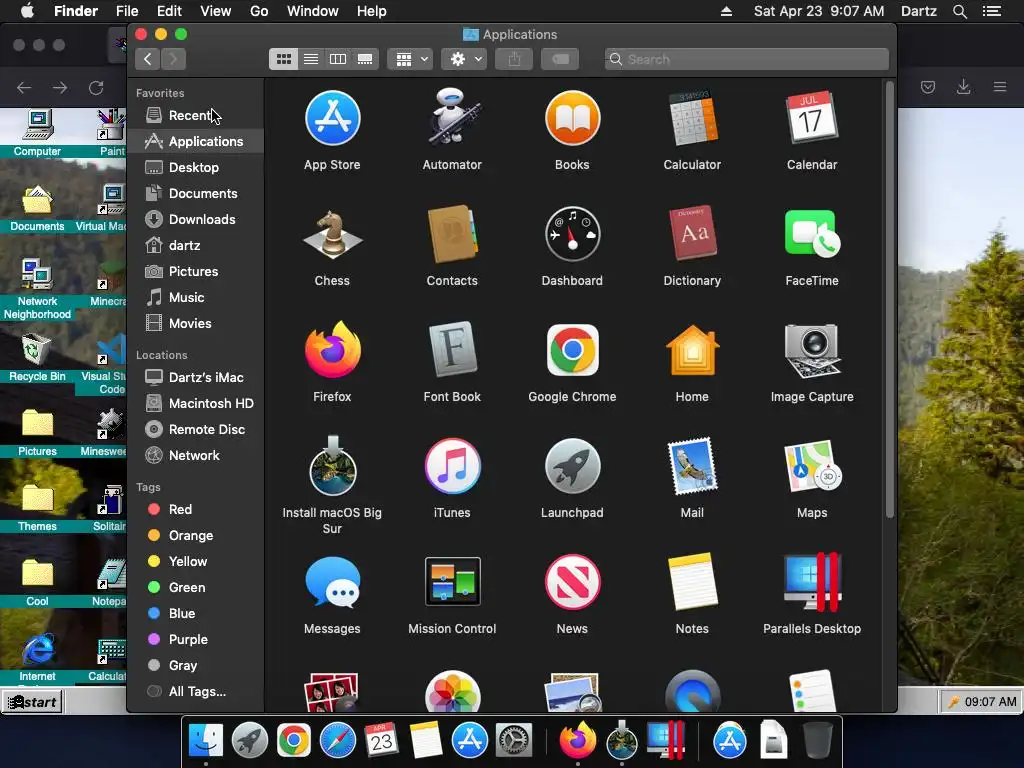
Task: Open the App Store application icon
Action: 332,118
